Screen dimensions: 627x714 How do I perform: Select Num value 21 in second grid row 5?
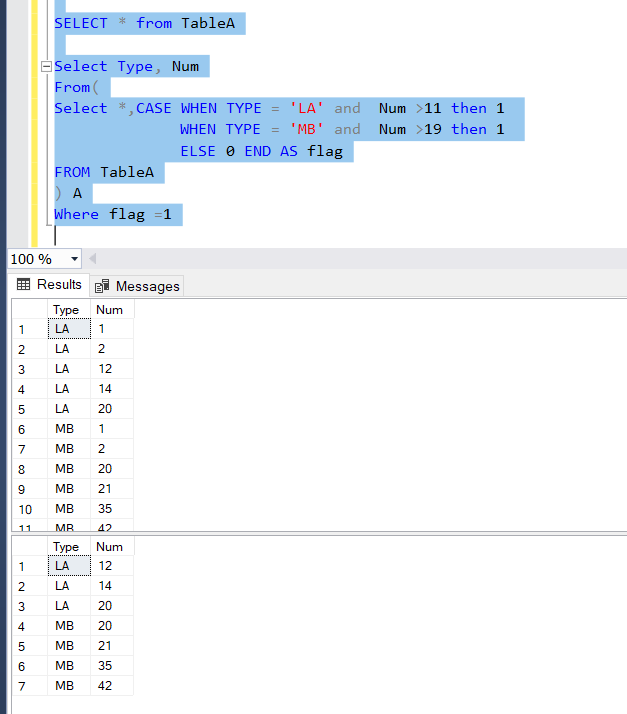click(112, 646)
